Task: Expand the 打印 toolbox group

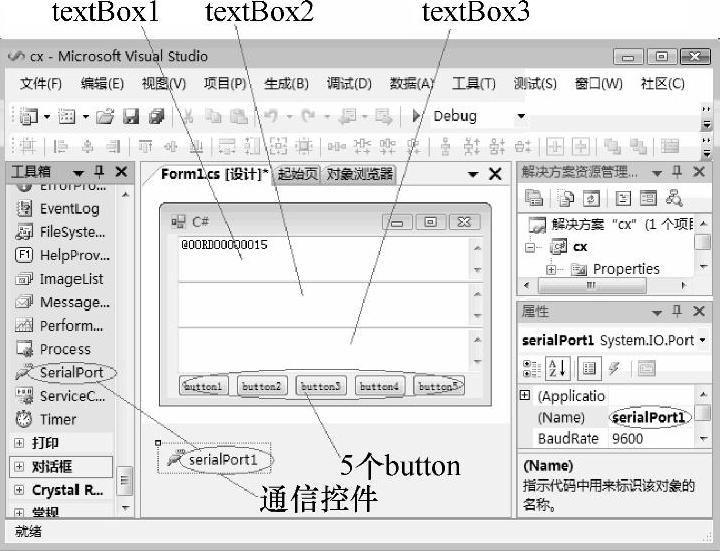Action: [19, 443]
